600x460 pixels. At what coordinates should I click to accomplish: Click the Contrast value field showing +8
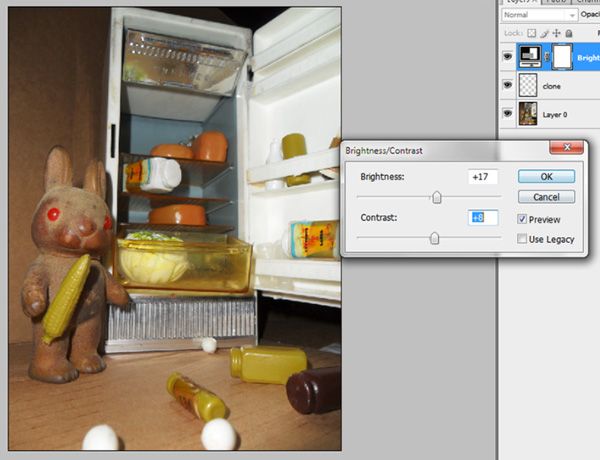(483, 217)
